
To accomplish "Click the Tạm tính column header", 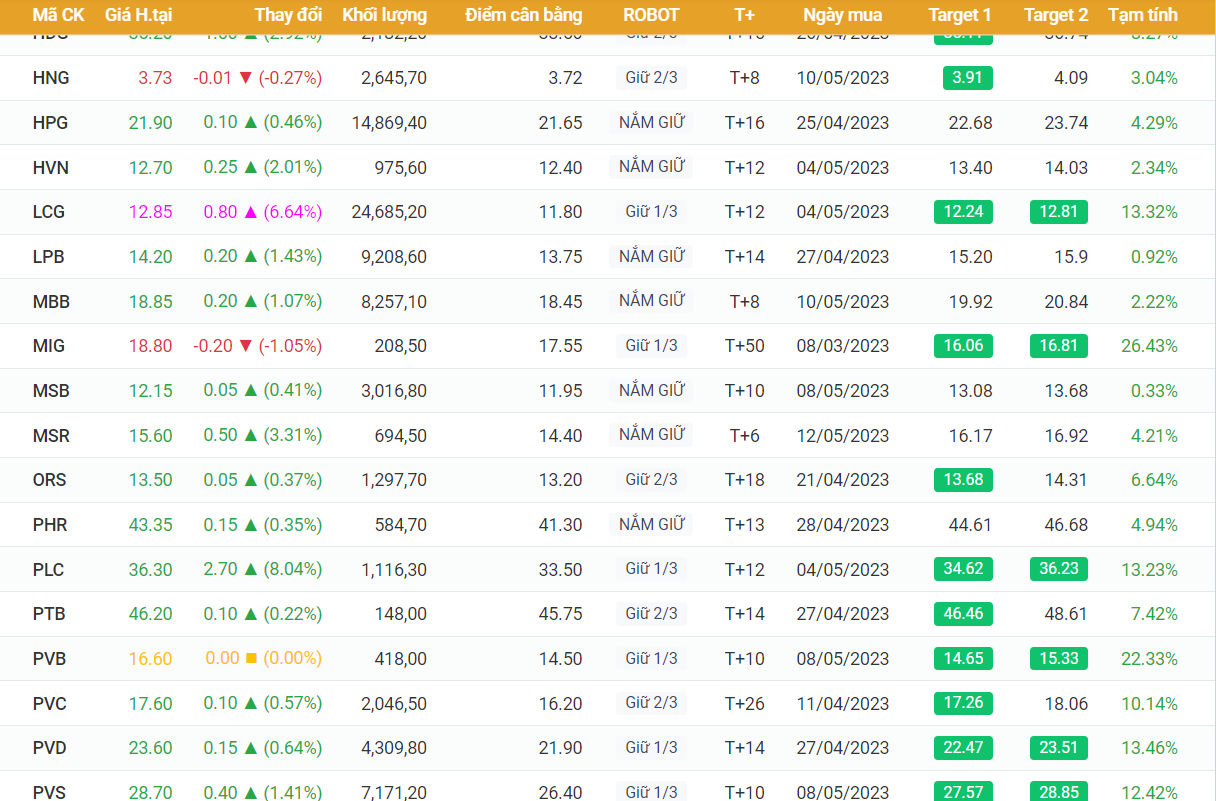I will 1142,15.
